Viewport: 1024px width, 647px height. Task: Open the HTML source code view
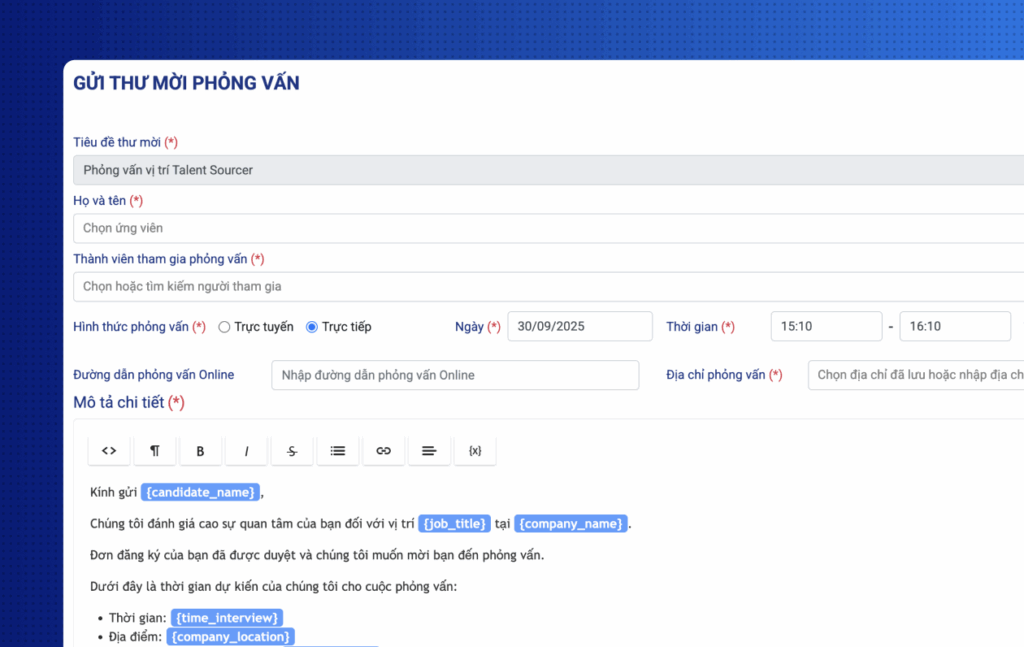point(109,451)
